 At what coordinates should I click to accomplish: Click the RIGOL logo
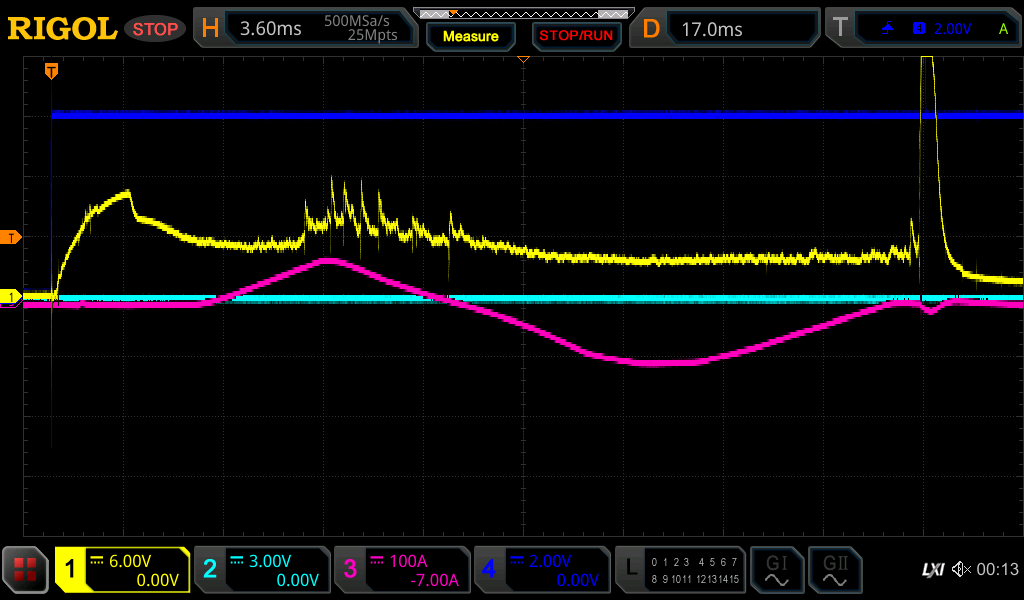click(62, 29)
